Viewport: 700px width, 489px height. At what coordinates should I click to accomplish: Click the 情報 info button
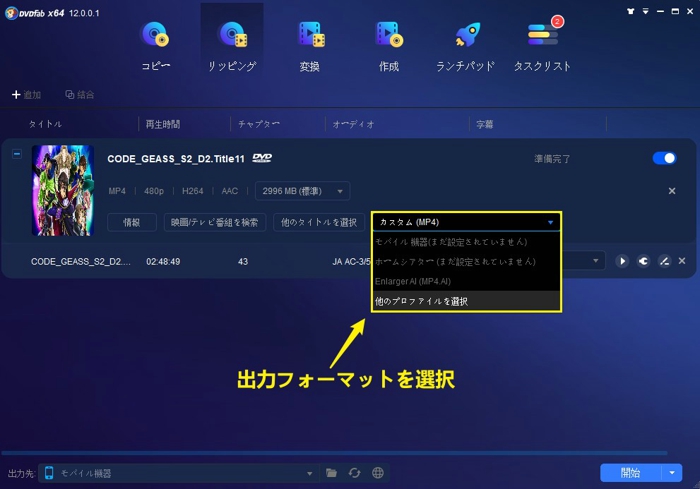coord(132,222)
